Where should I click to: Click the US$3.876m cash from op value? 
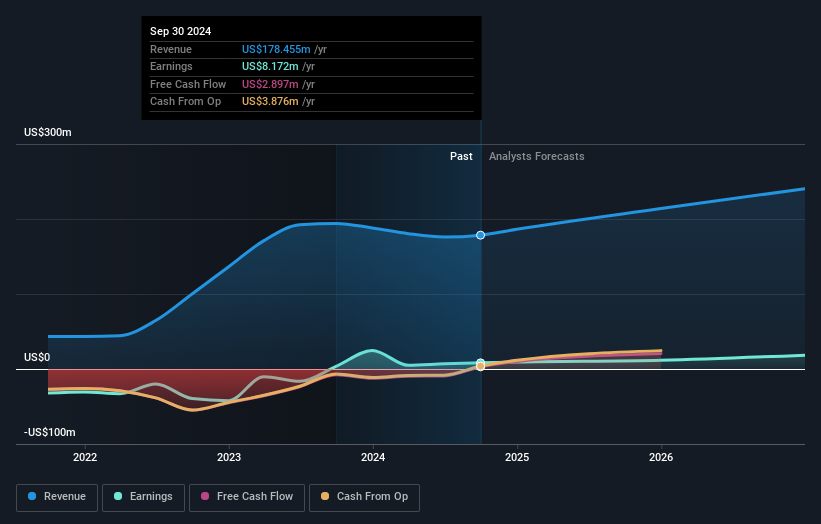click(x=270, y=102)
